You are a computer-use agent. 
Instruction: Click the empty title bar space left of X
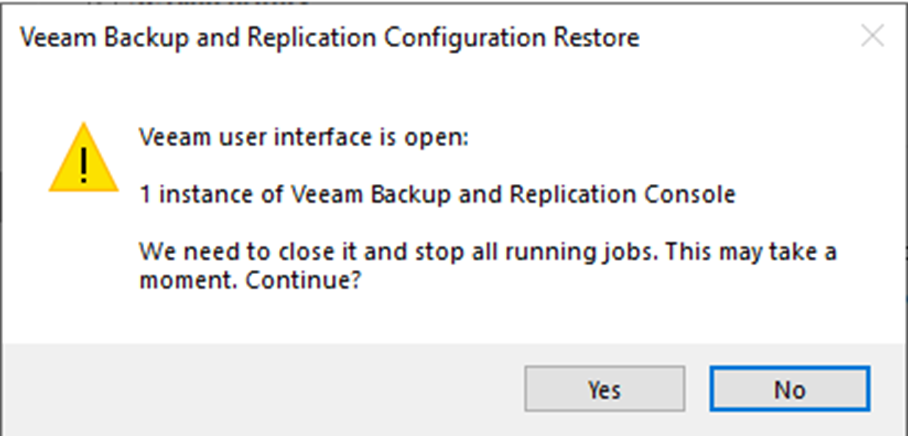(747, 38)
